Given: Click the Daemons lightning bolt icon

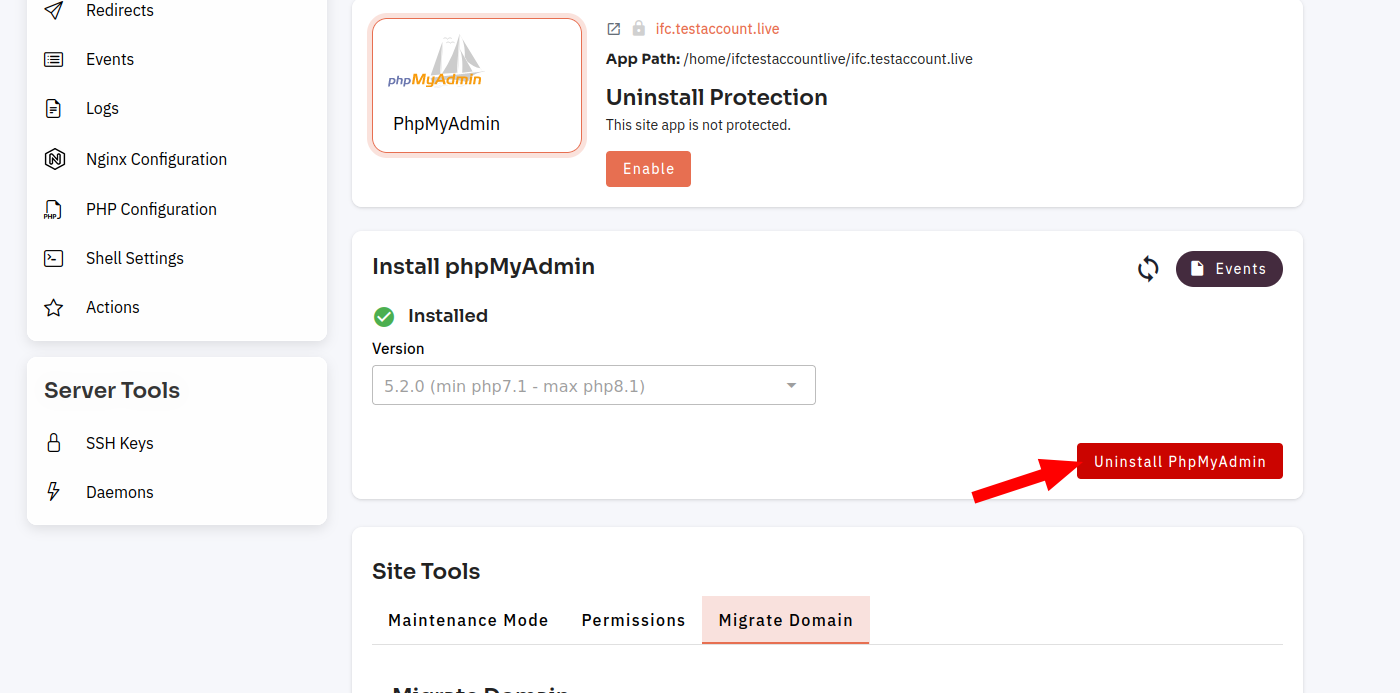Looking at the screenshot, I should pyautogui.click(x=54, y=492).
